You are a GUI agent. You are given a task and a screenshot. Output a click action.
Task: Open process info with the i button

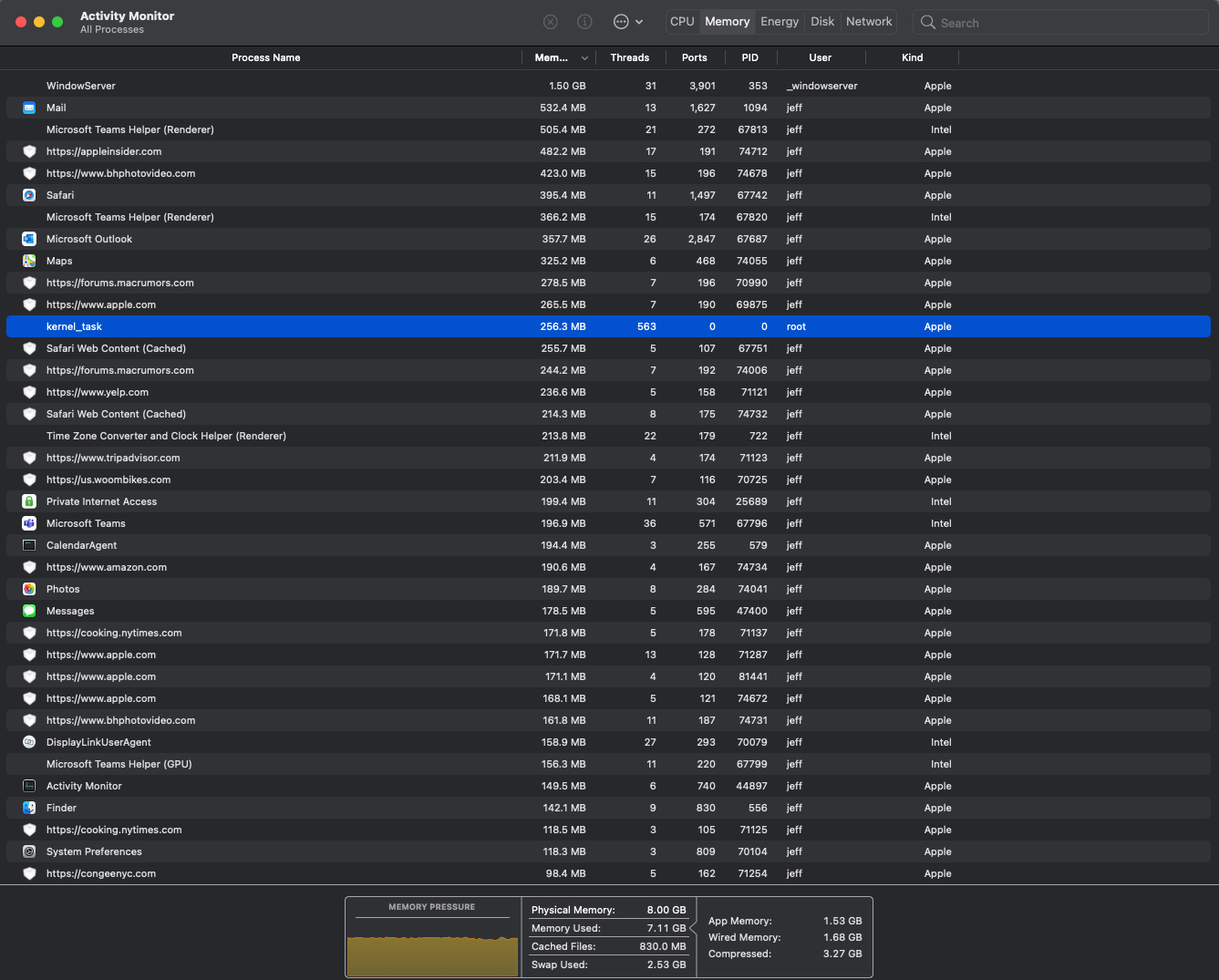coord(585,22)
